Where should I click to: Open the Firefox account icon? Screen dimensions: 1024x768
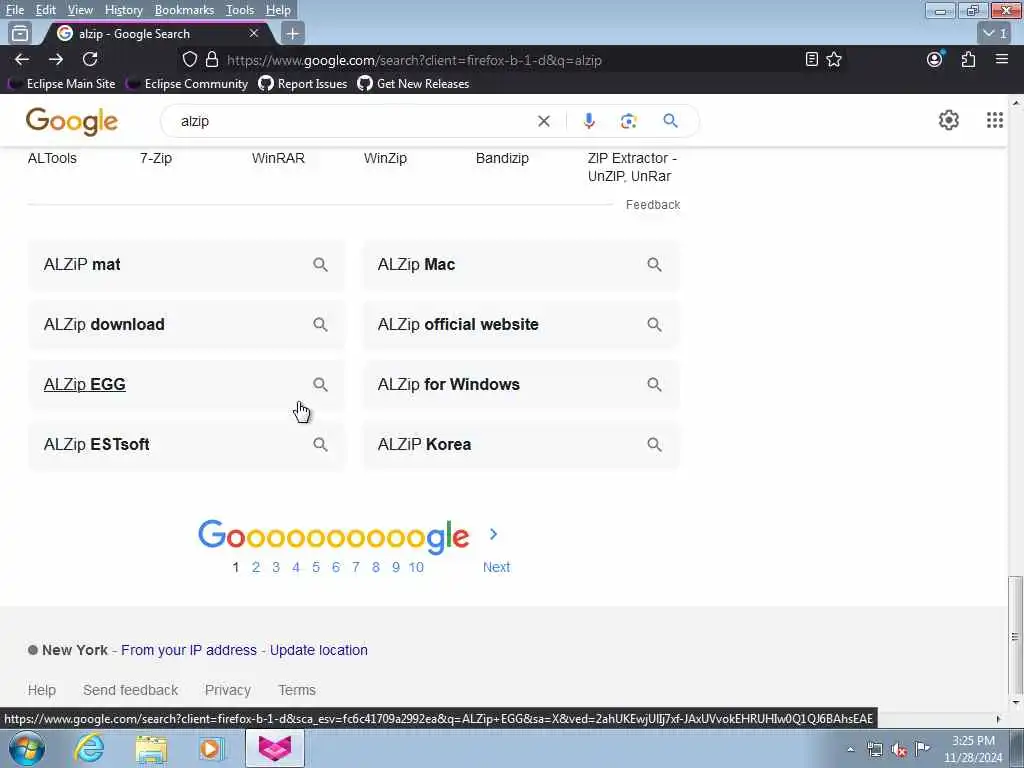point(935,59)
